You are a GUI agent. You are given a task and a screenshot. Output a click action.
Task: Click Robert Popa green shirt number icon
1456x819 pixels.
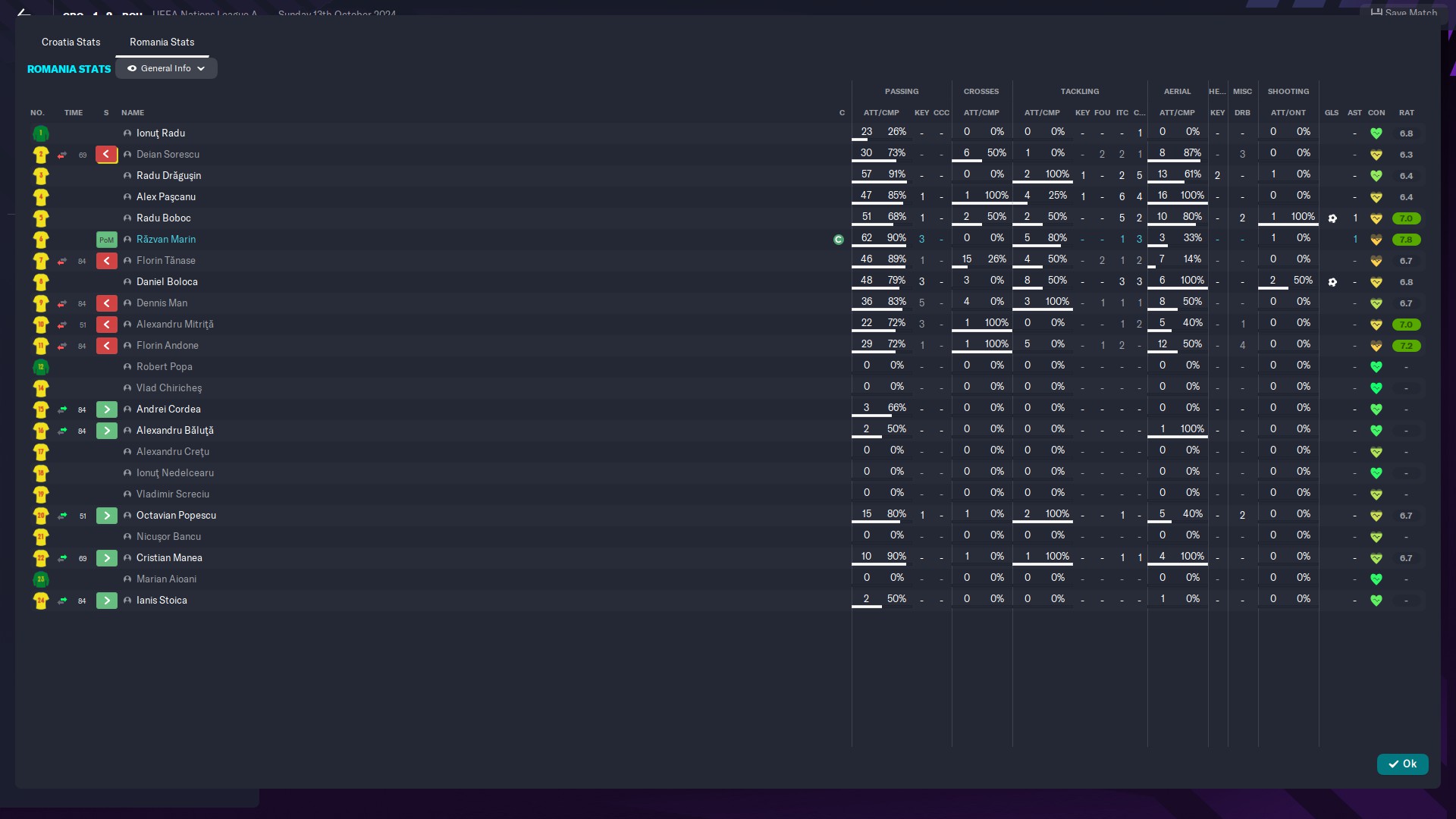pyautogui.click(x=41, y=367)
